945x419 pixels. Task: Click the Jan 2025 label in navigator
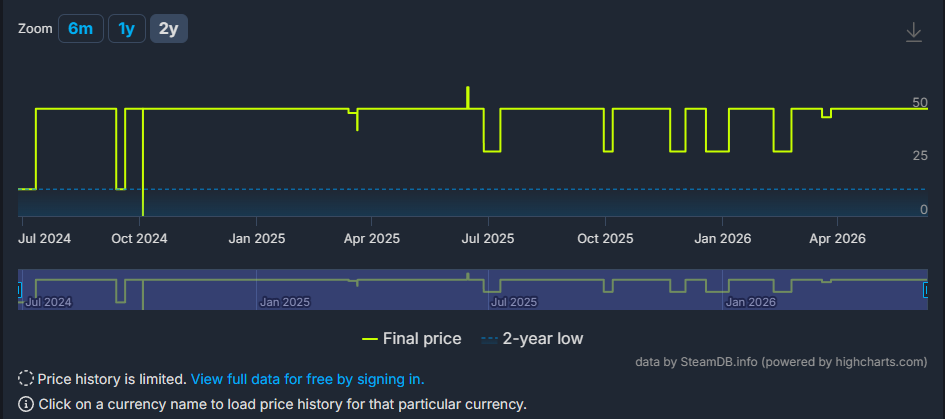pyautogui.click(x=284, y=302)
